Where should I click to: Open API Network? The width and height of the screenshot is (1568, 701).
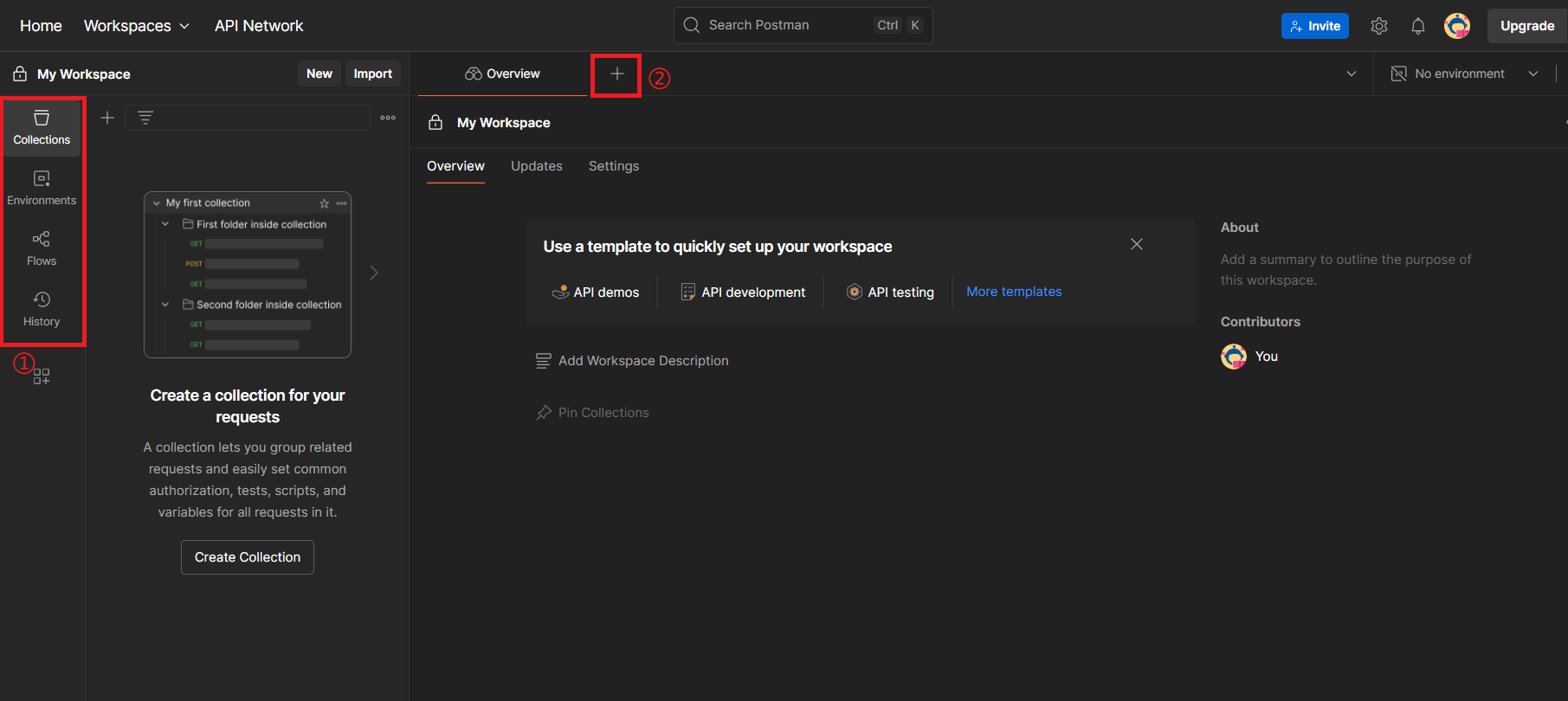pyautogui.click(x=259, y=26)
